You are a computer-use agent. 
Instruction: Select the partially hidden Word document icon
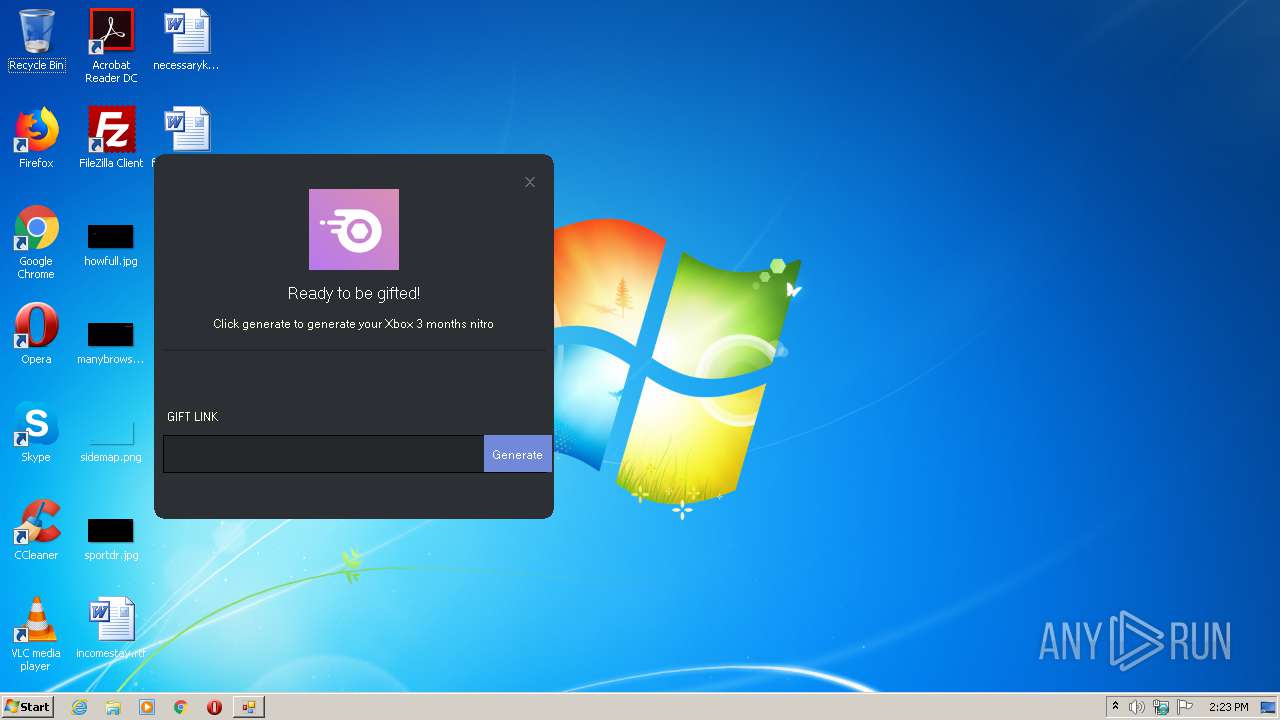coord(187,130)
